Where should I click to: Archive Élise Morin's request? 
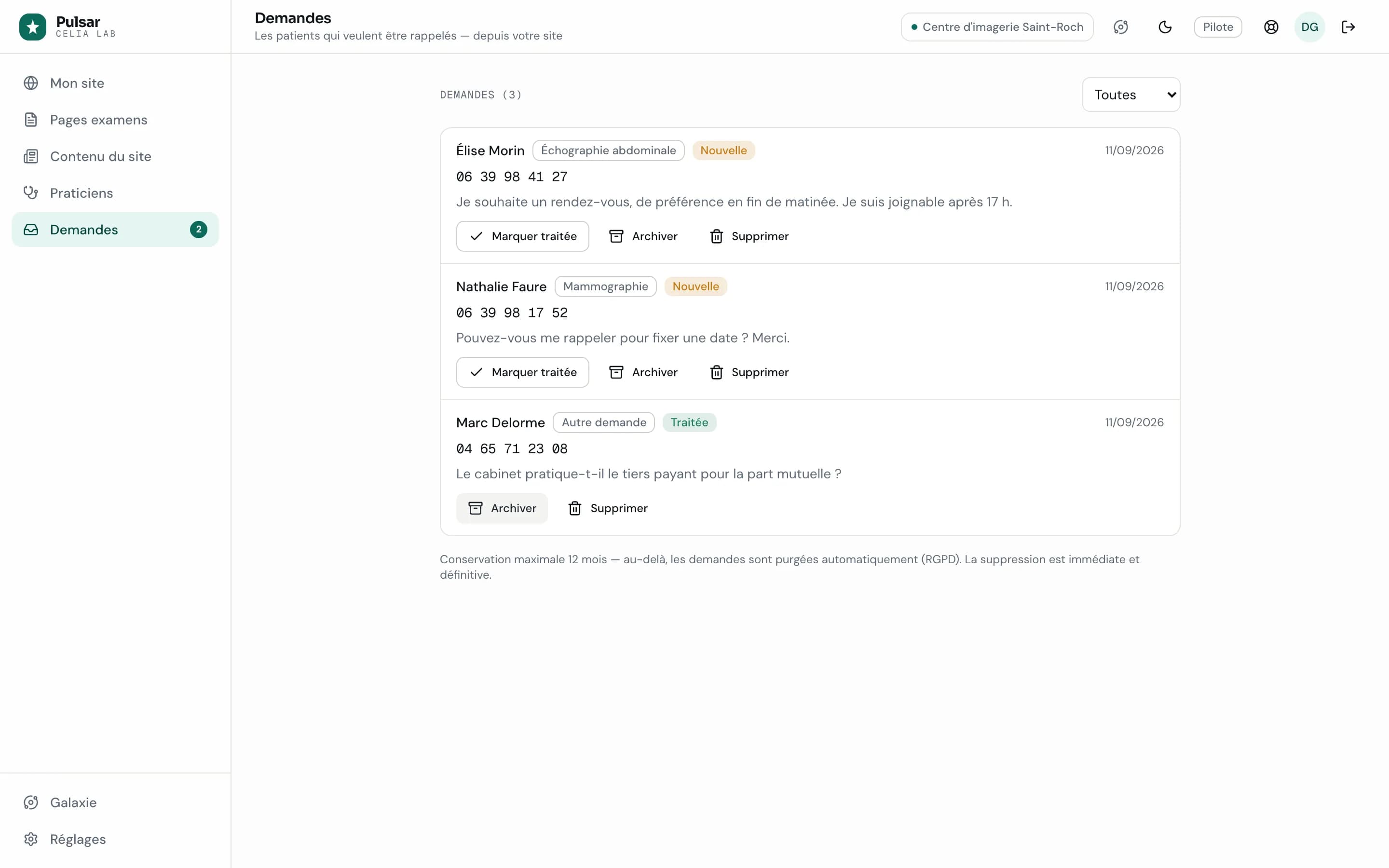click(643, 236)
